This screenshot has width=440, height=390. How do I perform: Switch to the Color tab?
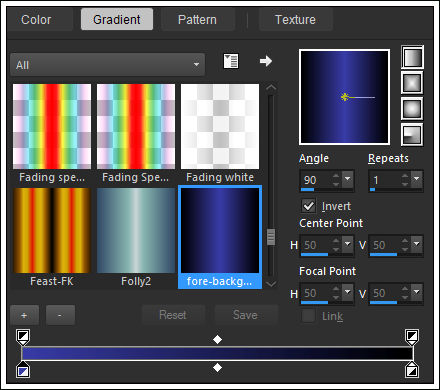(x=36, y=19)
